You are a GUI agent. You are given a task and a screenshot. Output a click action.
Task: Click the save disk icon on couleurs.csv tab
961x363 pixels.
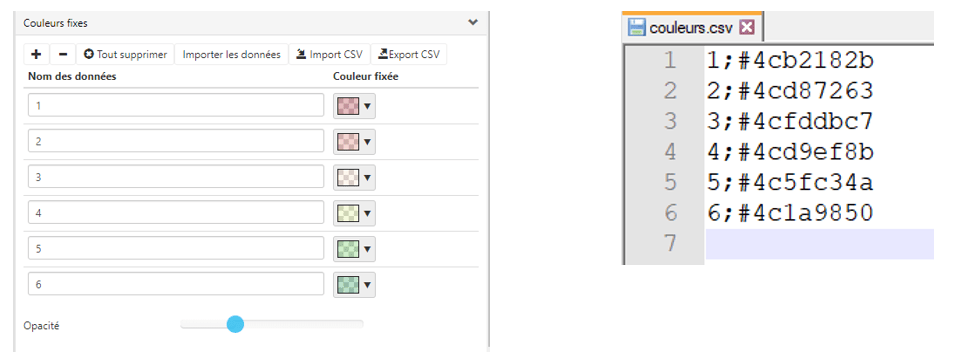click(637, 27)
